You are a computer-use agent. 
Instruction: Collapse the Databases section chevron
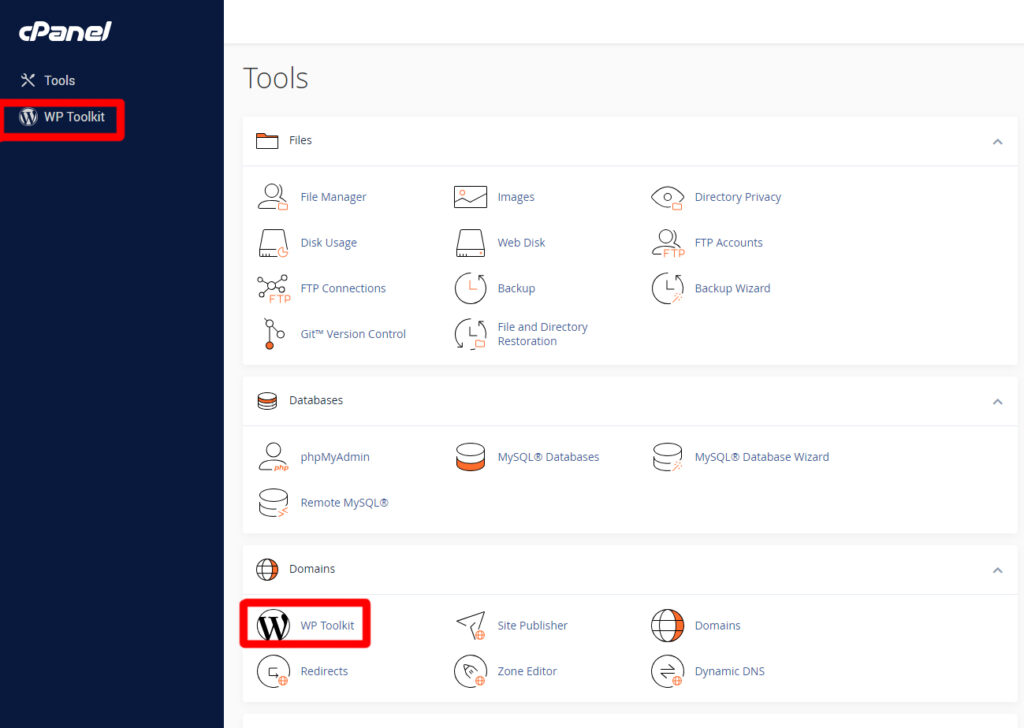(x=997, y=402)
